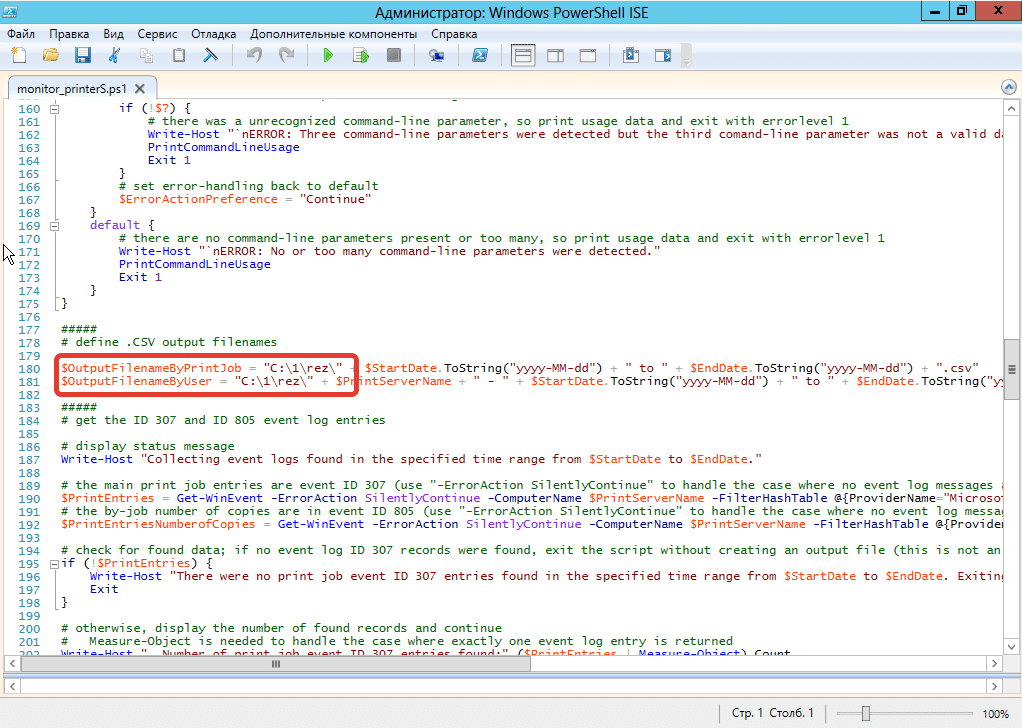Collapse the if block at line 195

click(x=54, y=564)
